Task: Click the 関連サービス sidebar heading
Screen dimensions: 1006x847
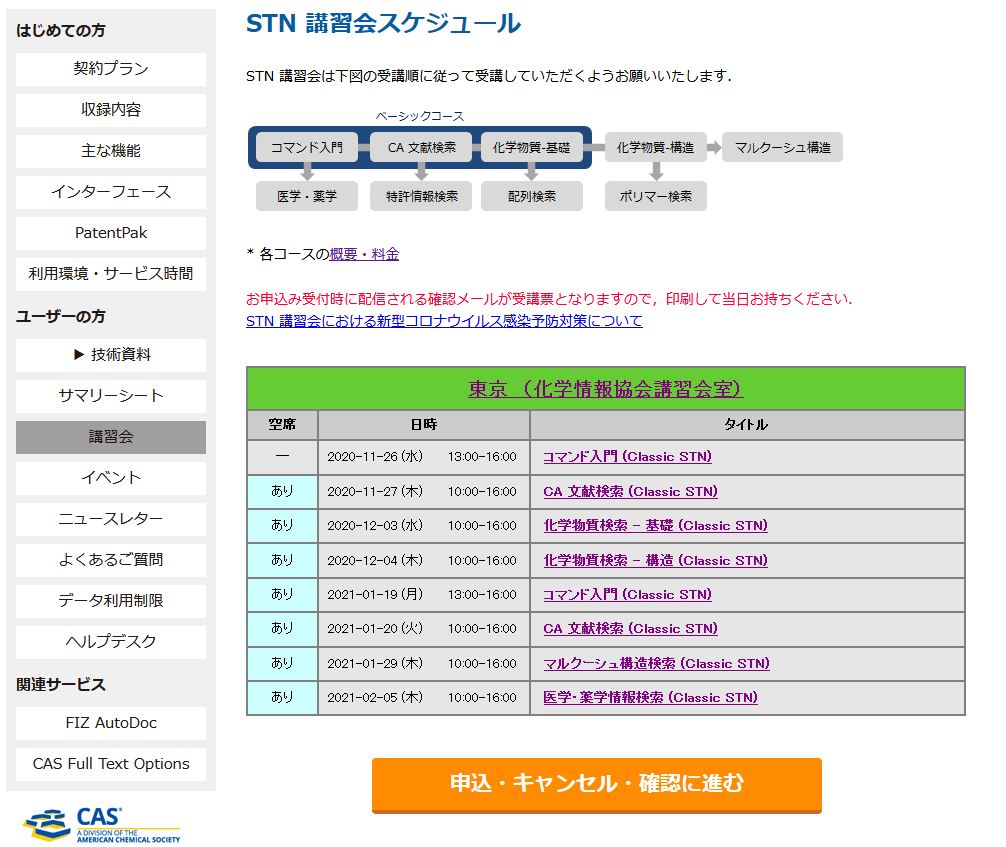Action: coord(60,685)
